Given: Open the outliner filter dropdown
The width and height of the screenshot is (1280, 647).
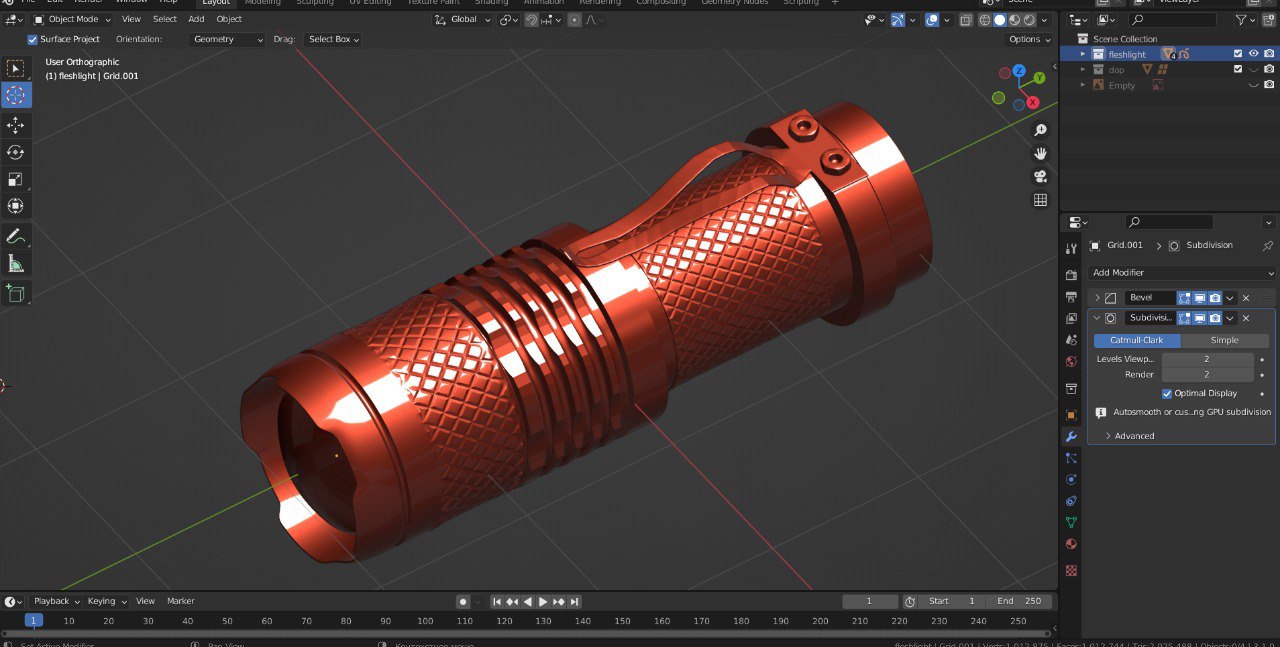Looking at the screenshot, I should coord(1244,20).
